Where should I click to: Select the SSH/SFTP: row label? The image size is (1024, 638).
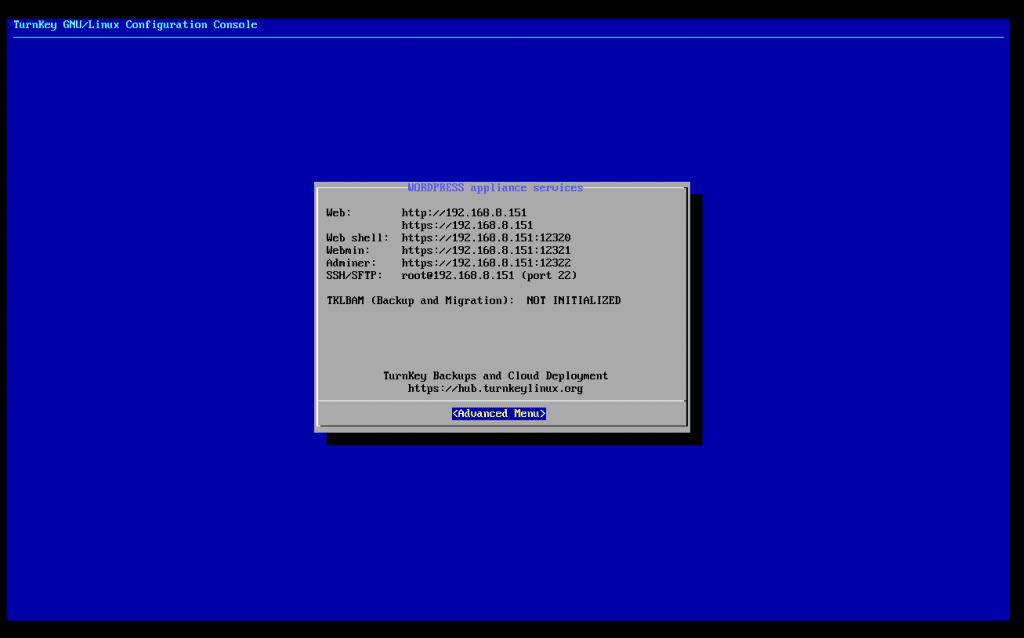tap(354, 275)
